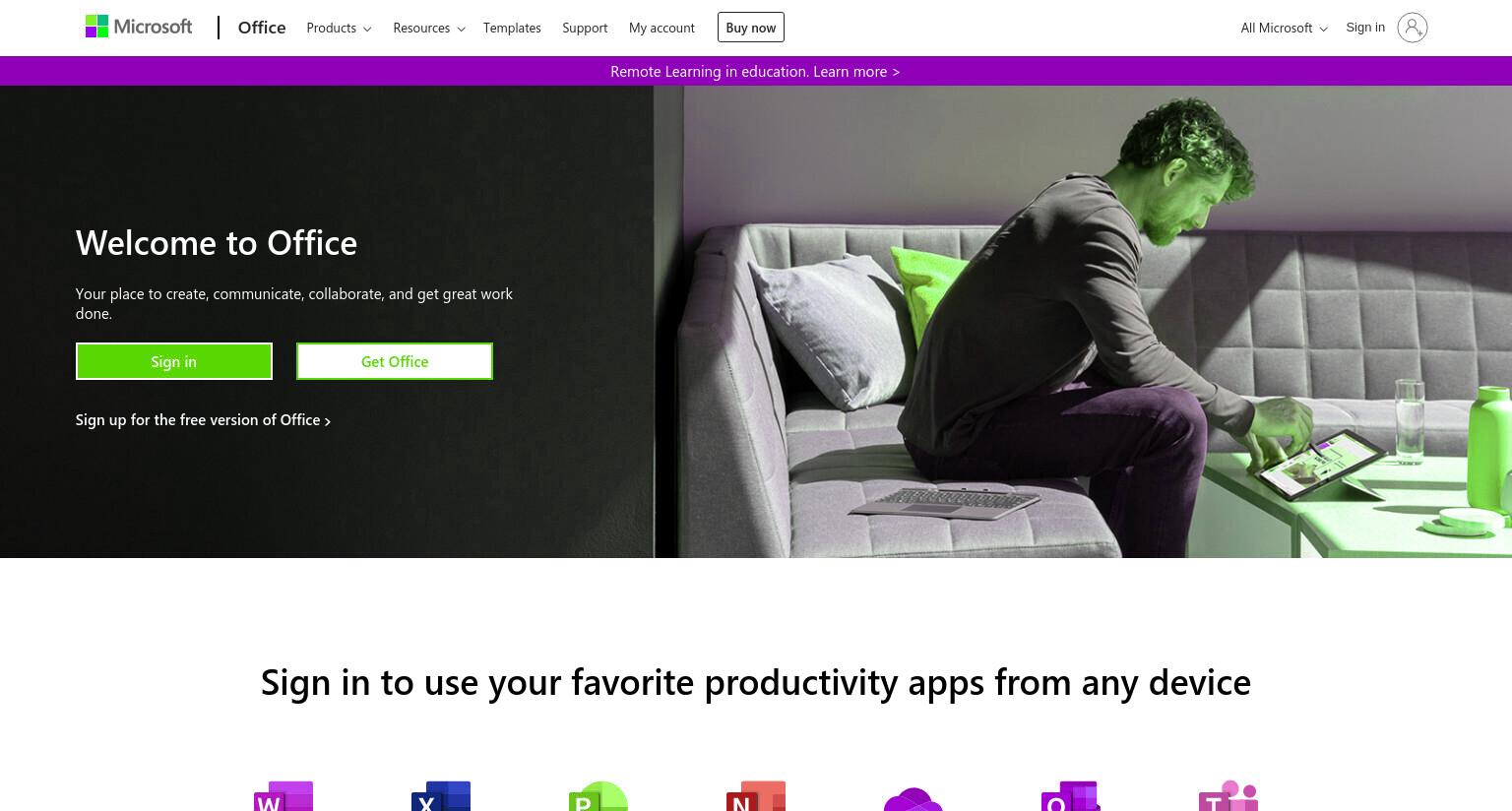The height and width of the screenshot is (811, 1512).
Task: Open the PowerPoint app icon
Action: [598, 795]
